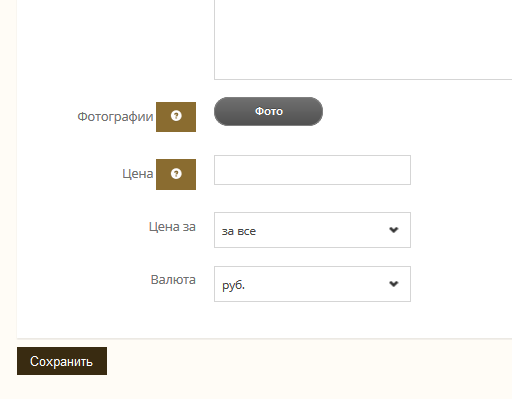Click the Валюта field label
This screenshot has width=512, height=399.
click(173, 280)
